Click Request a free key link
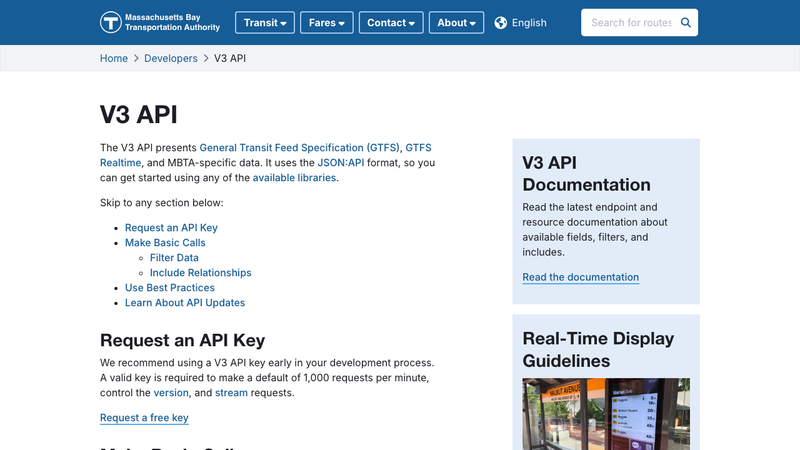Screen dimensions: 800x450 144,418
